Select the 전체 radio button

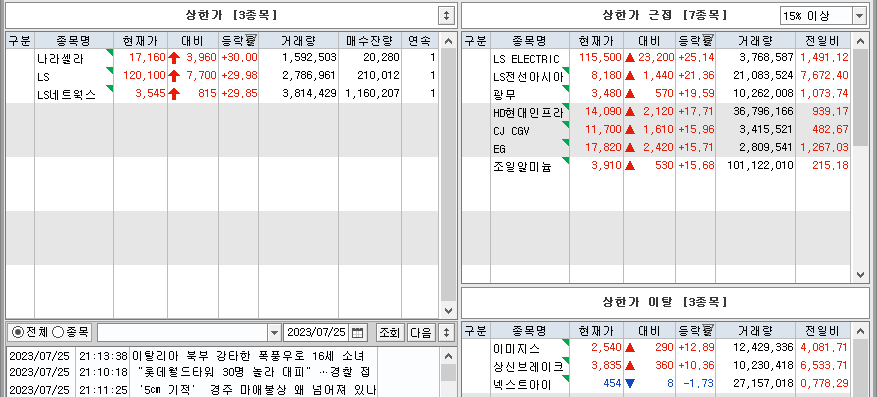18,333
